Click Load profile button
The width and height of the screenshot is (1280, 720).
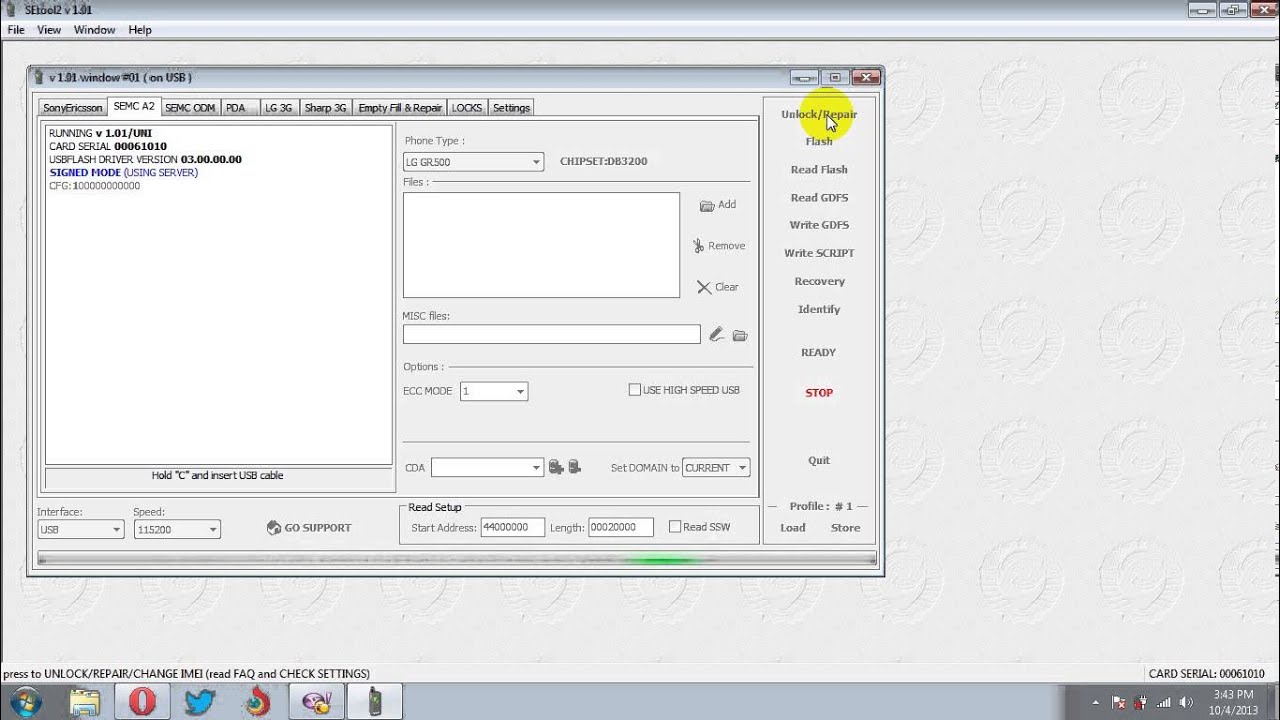[793, 528]
